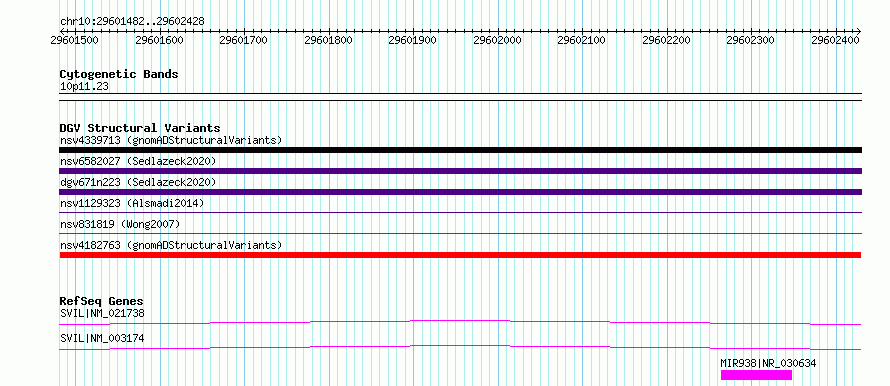Click ruler position 29601900

coord(413,40)
